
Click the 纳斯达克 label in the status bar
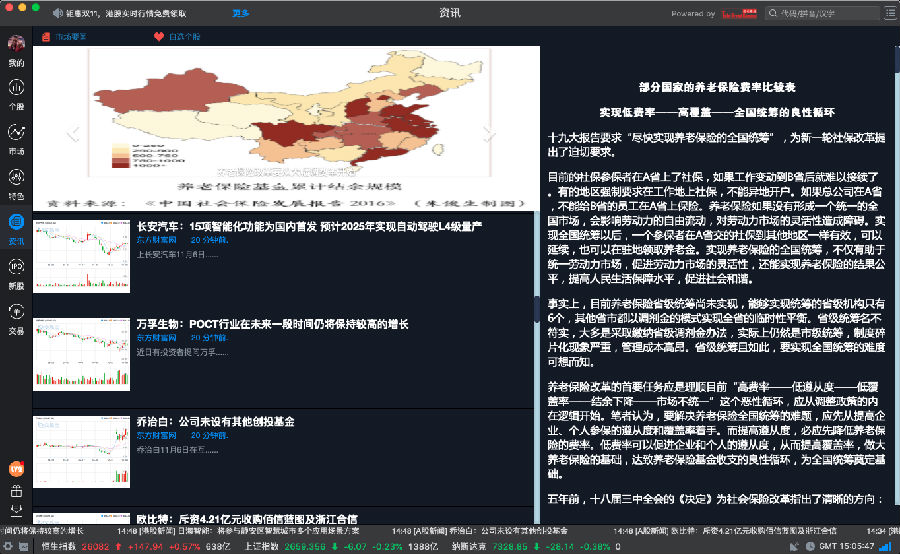pos(469,547)
